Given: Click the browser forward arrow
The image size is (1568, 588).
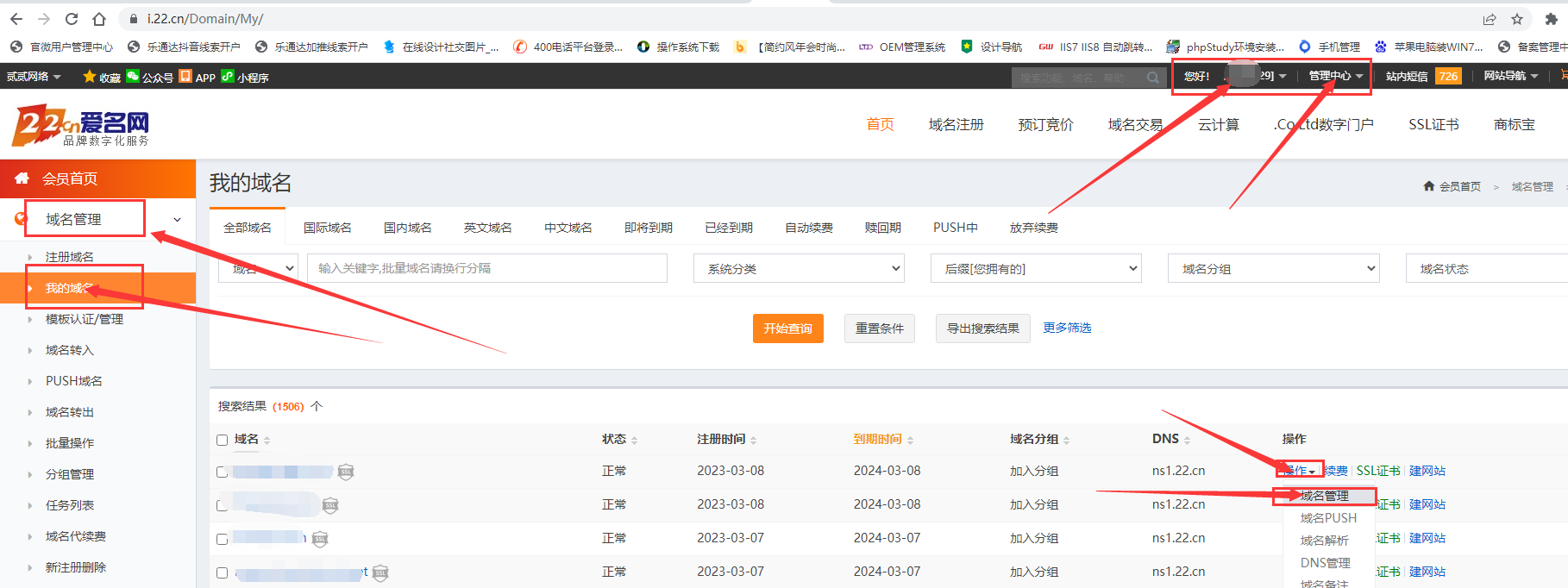Looking at the screenshot, I should [44, 19].
